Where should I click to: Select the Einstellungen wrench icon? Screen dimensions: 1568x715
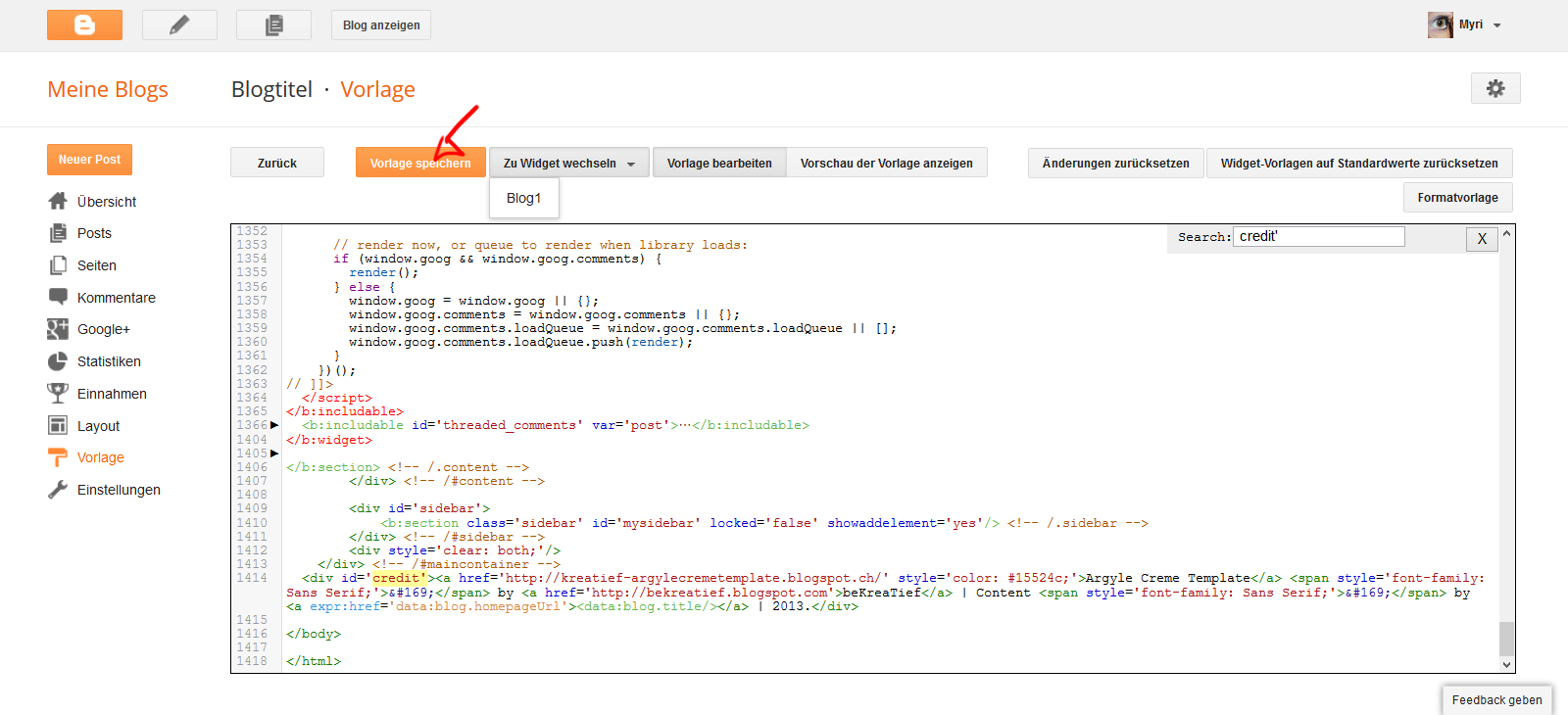(x=58, y=490)
